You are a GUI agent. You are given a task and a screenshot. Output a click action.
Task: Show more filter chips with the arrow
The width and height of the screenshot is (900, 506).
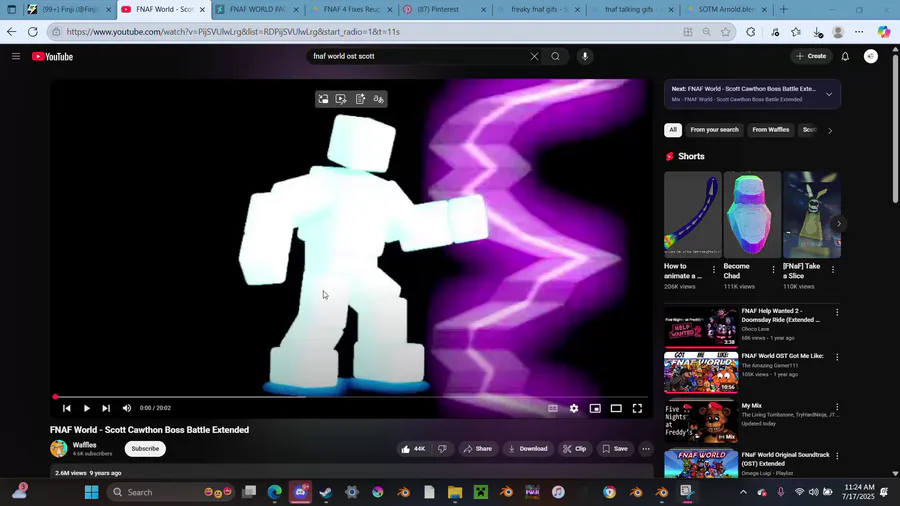tap(829, 131)
